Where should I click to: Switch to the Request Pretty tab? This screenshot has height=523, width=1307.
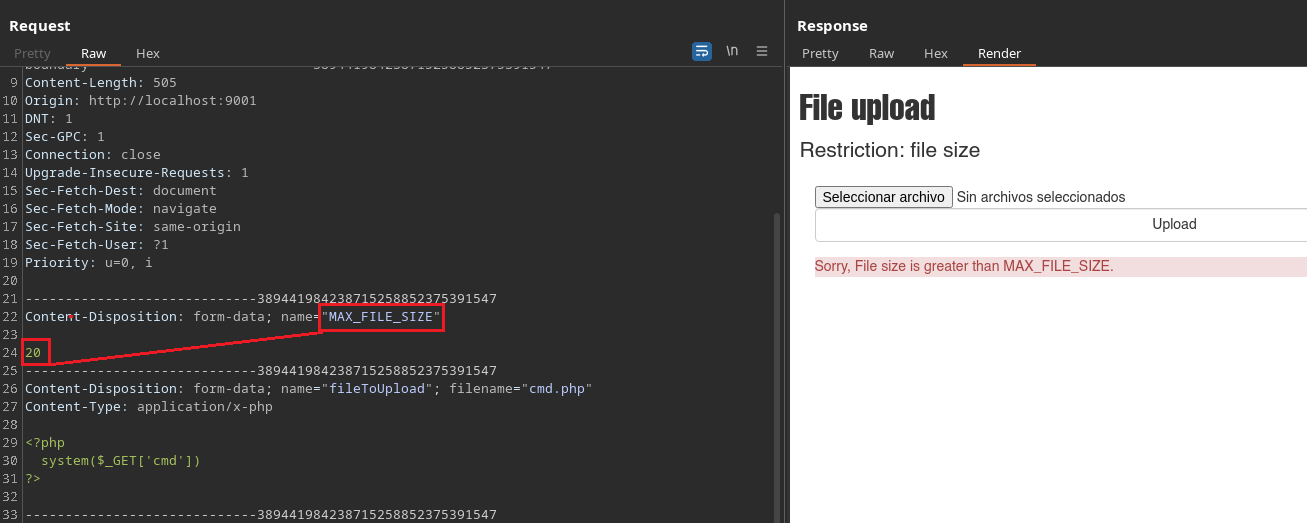(32, 53)
